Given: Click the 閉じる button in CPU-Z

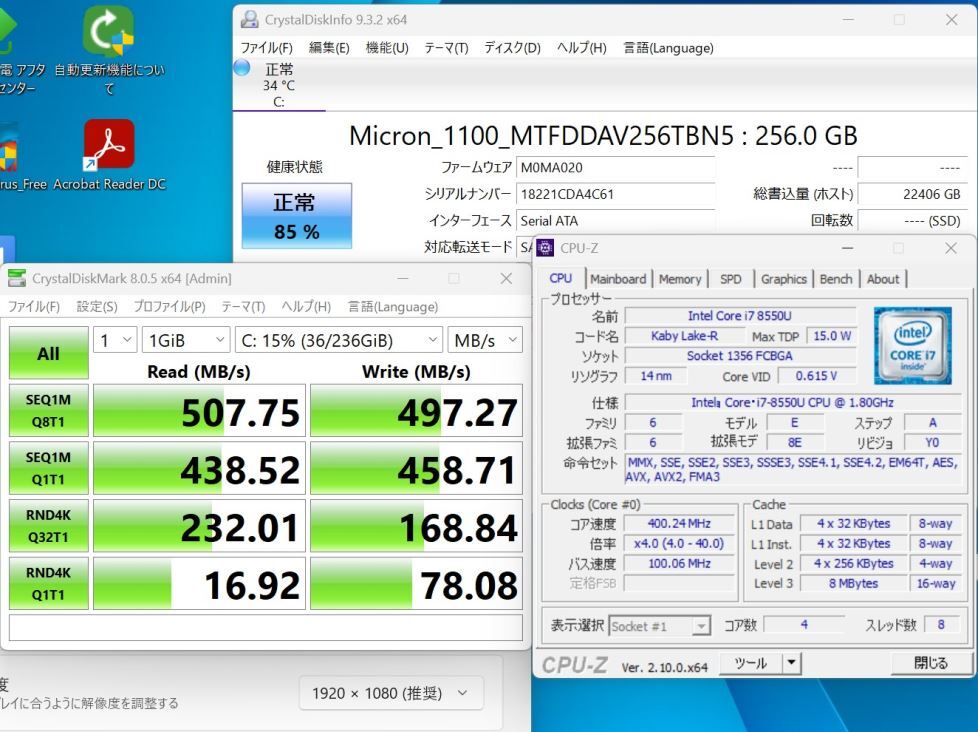Looking at the screenshot, I should pyautogui.click(x=931, y=663).
